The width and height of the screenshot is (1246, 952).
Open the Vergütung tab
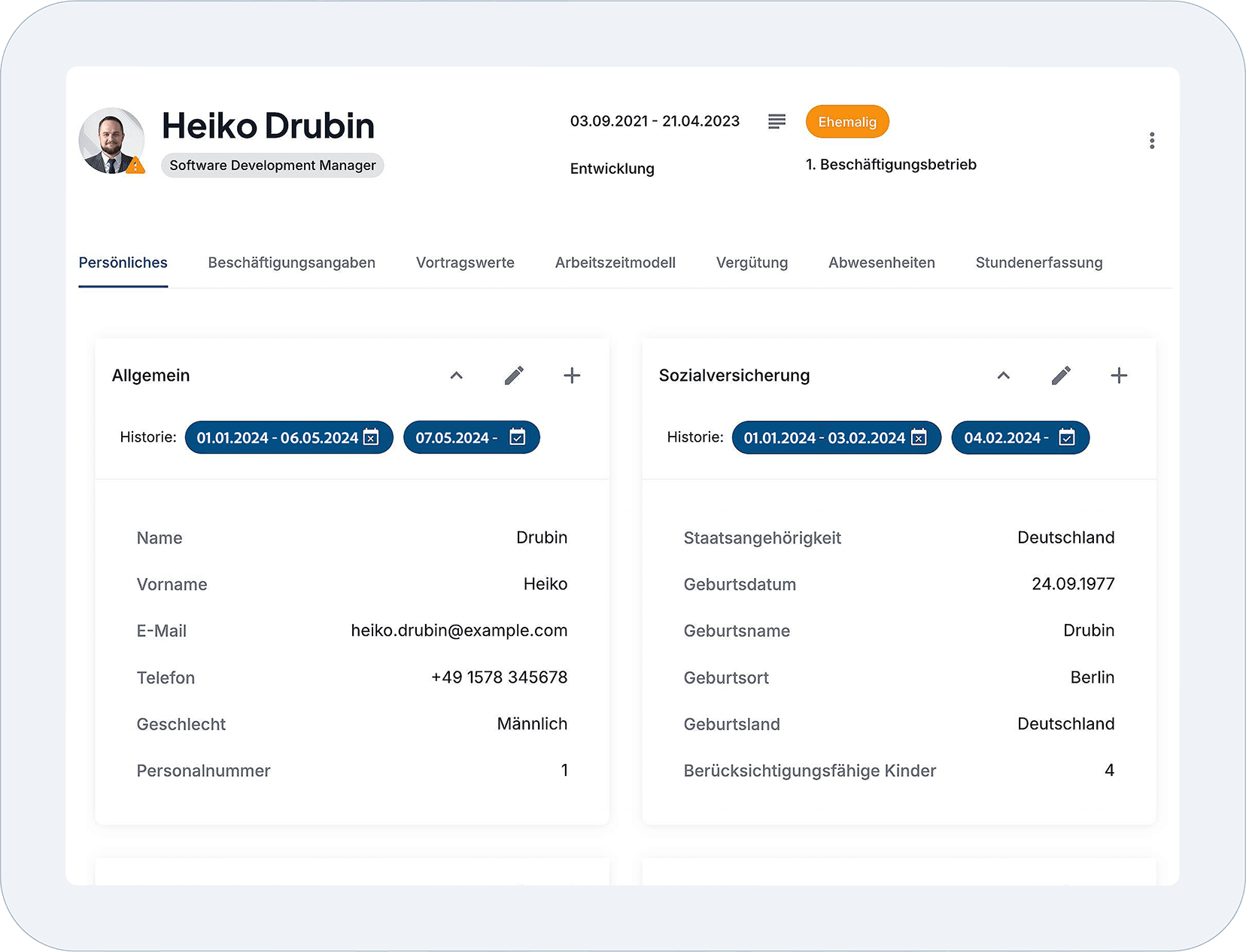752,263
